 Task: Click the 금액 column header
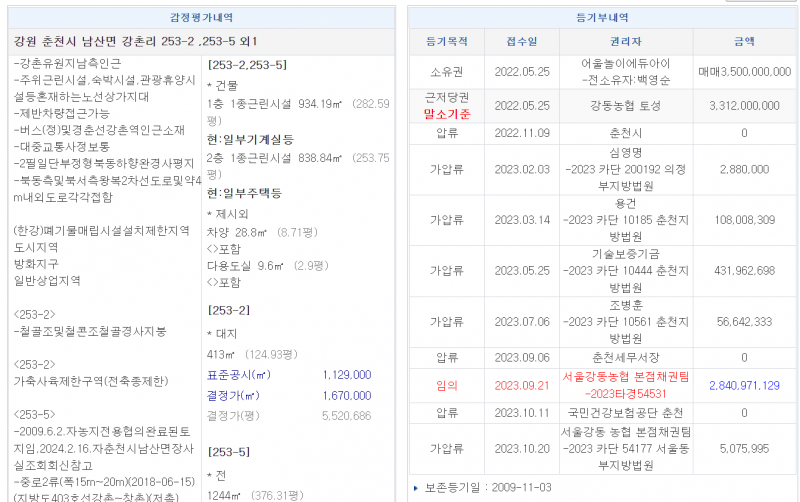[743, 42]
